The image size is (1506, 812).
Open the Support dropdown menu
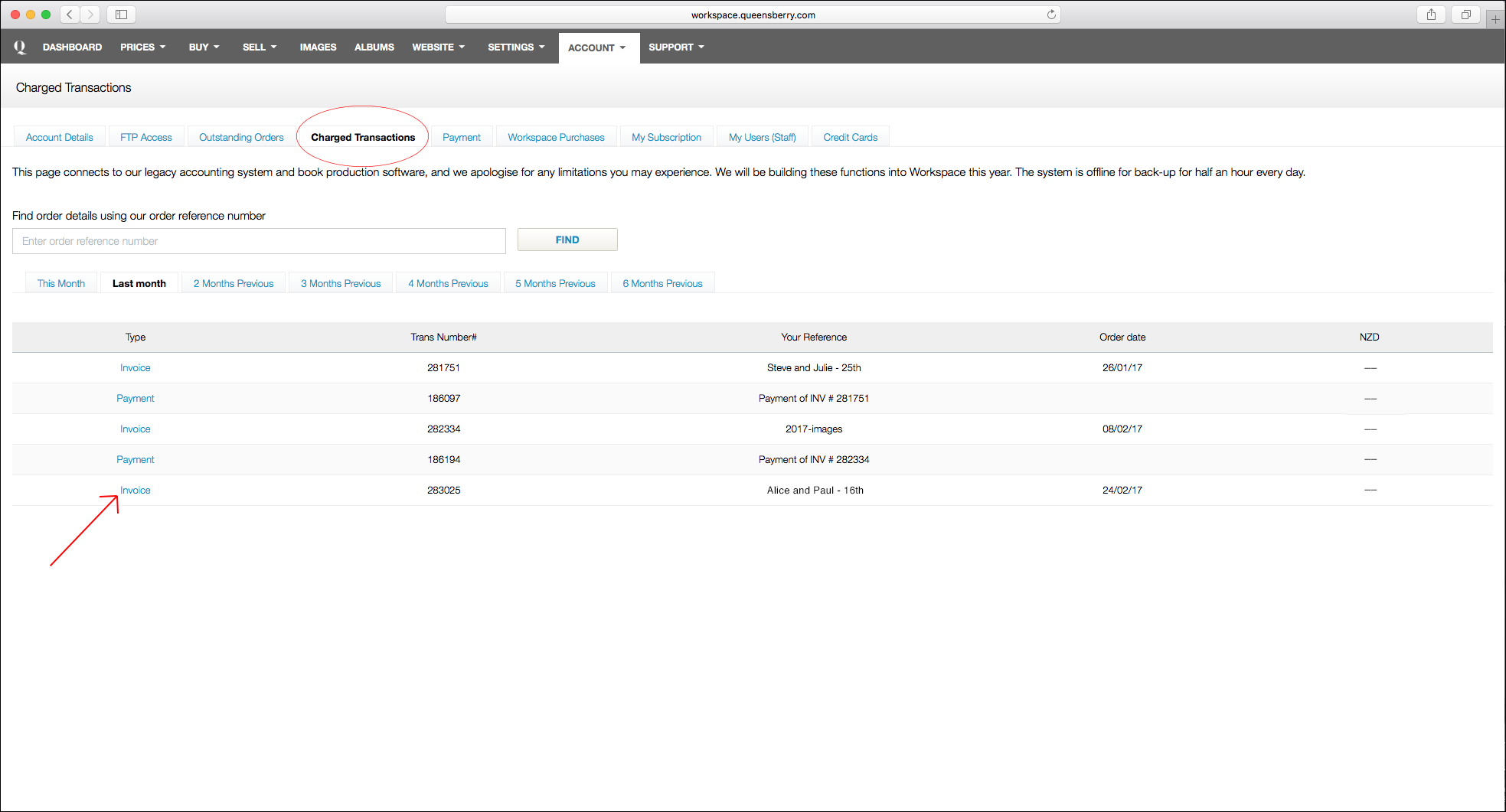click(x=676, y=47)
